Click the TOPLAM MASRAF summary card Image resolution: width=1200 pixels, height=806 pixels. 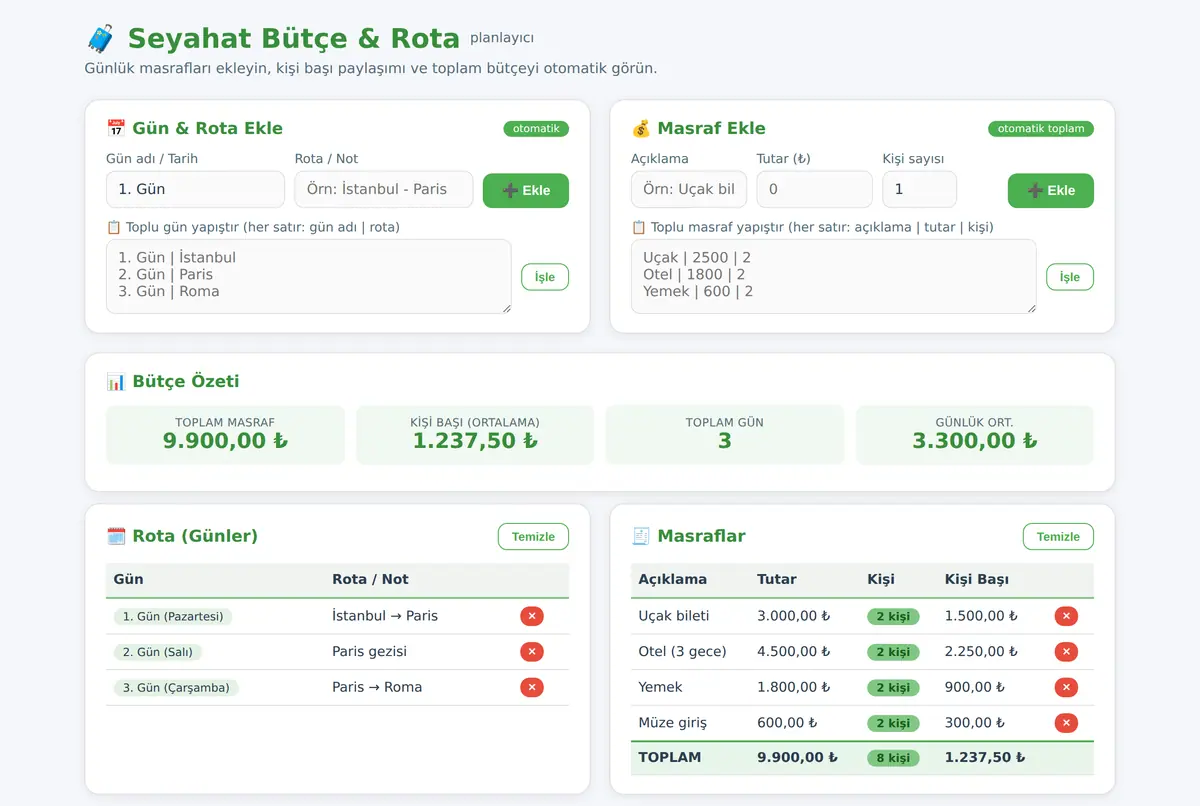(x=225, y=435)
